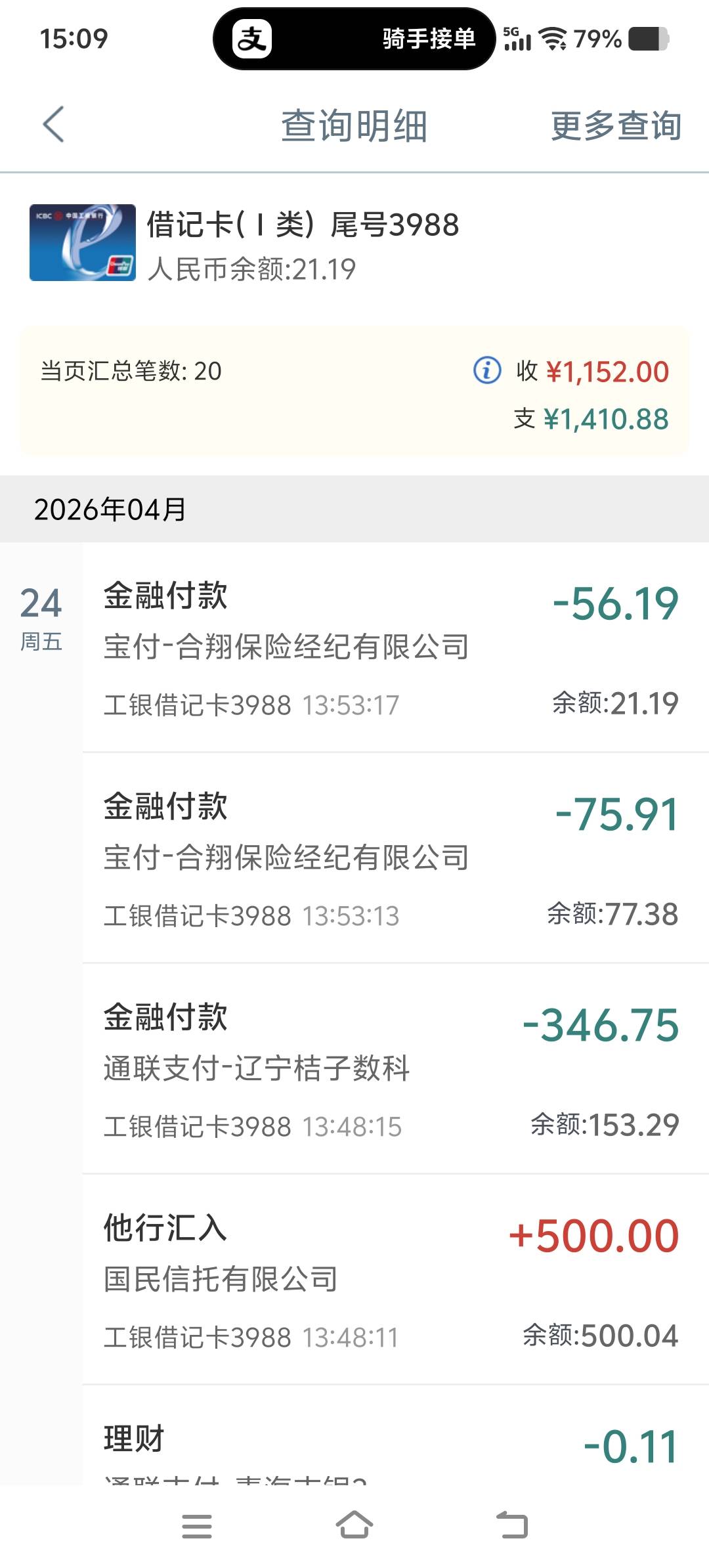Screen dimensions: 709x1568
Task: Open the 更多查询 link
Action: [615, 125]
